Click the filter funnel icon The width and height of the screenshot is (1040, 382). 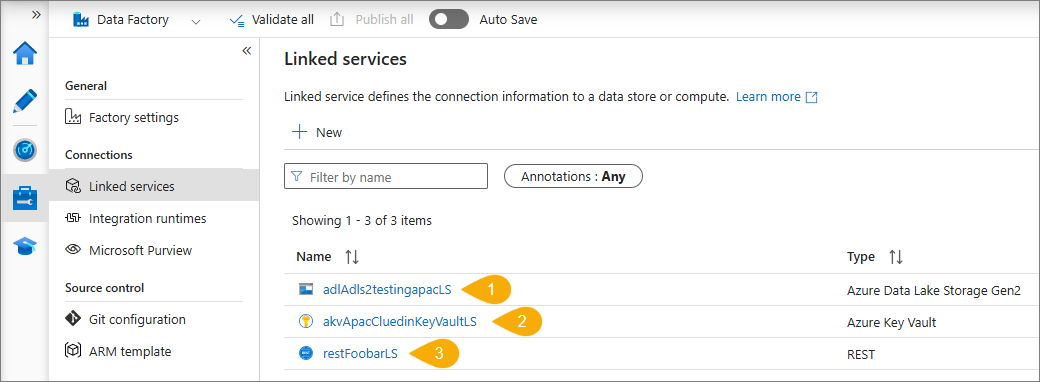[x=297, y=177]
